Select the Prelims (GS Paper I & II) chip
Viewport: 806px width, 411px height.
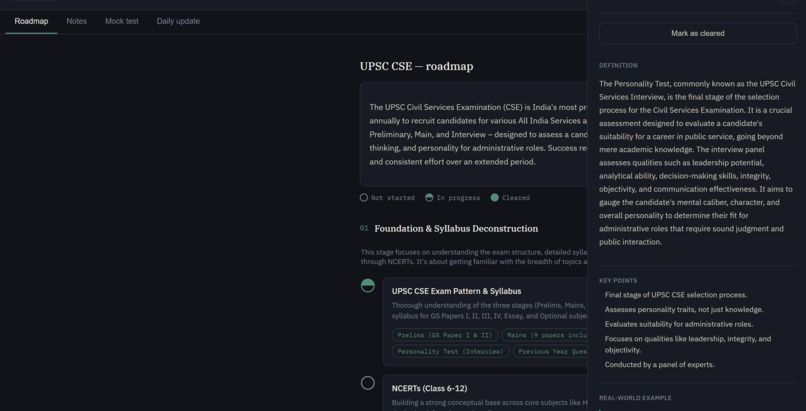(x=445, y=335)
